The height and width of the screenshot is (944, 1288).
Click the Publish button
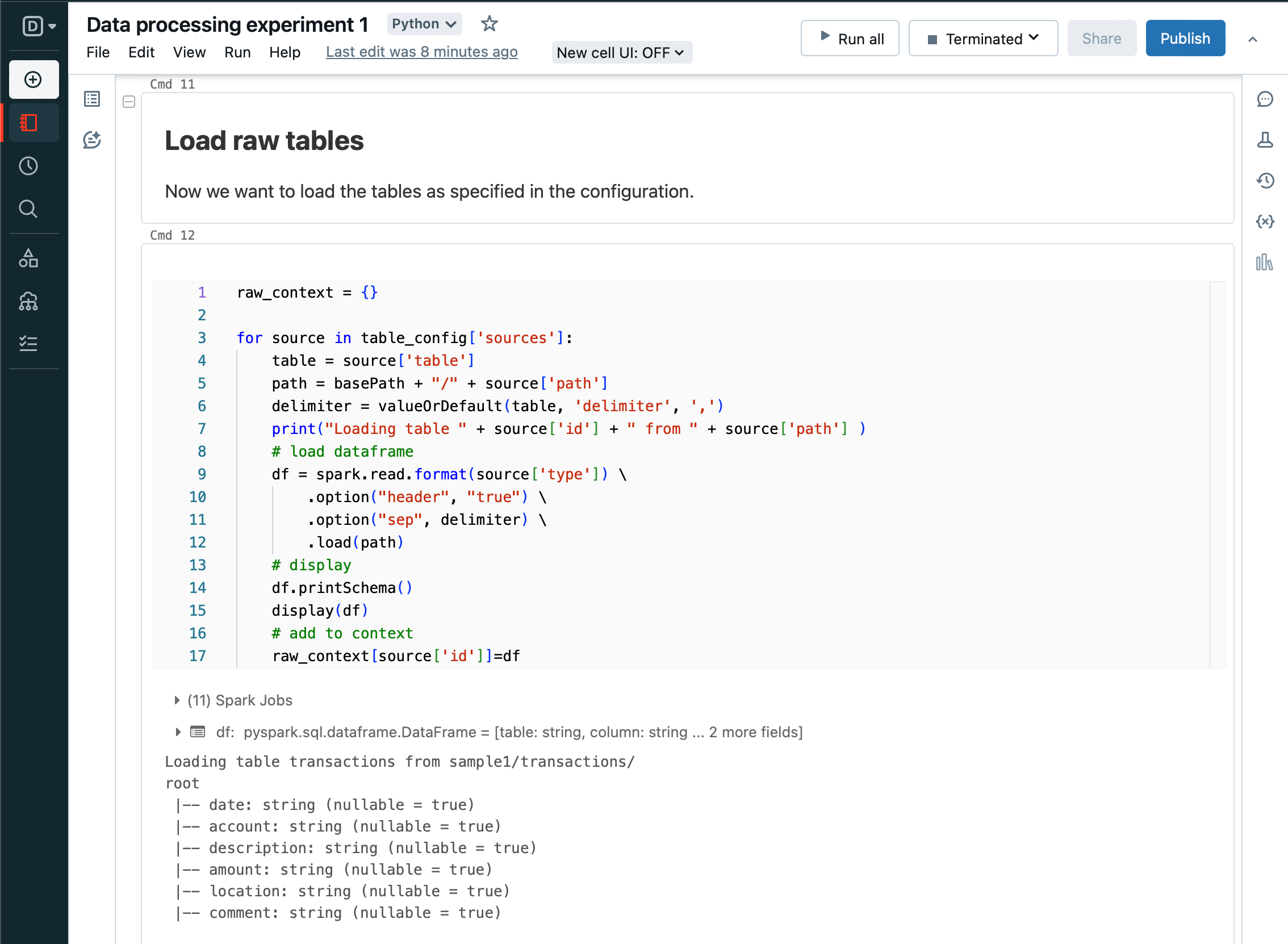point(1185,39)
